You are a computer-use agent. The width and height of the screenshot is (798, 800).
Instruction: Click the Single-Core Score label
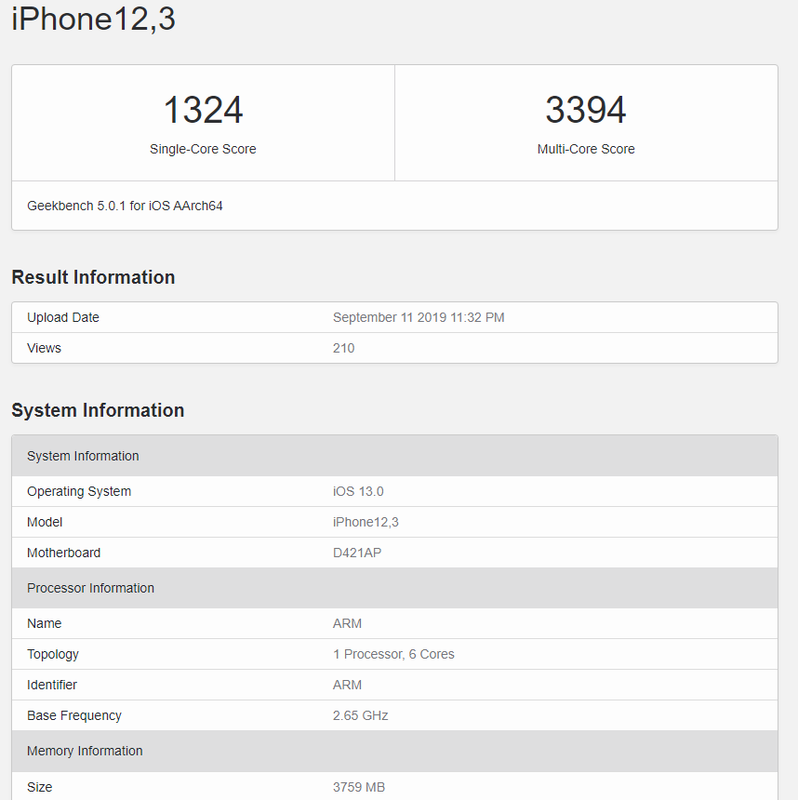click(x=203, y=149)
